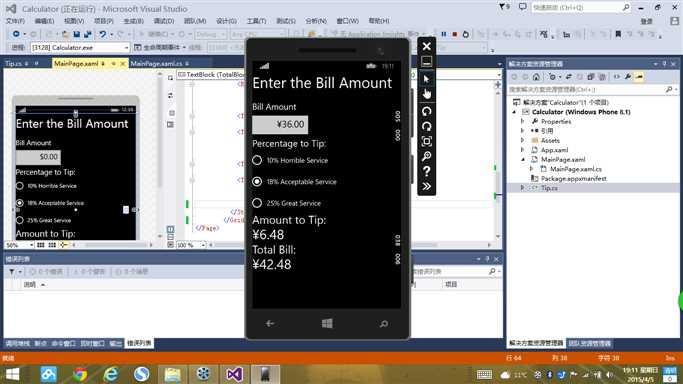683x384 pixels.
Task: Open the Edit menu
Action: pyautogui.click(x=44, y=21)
